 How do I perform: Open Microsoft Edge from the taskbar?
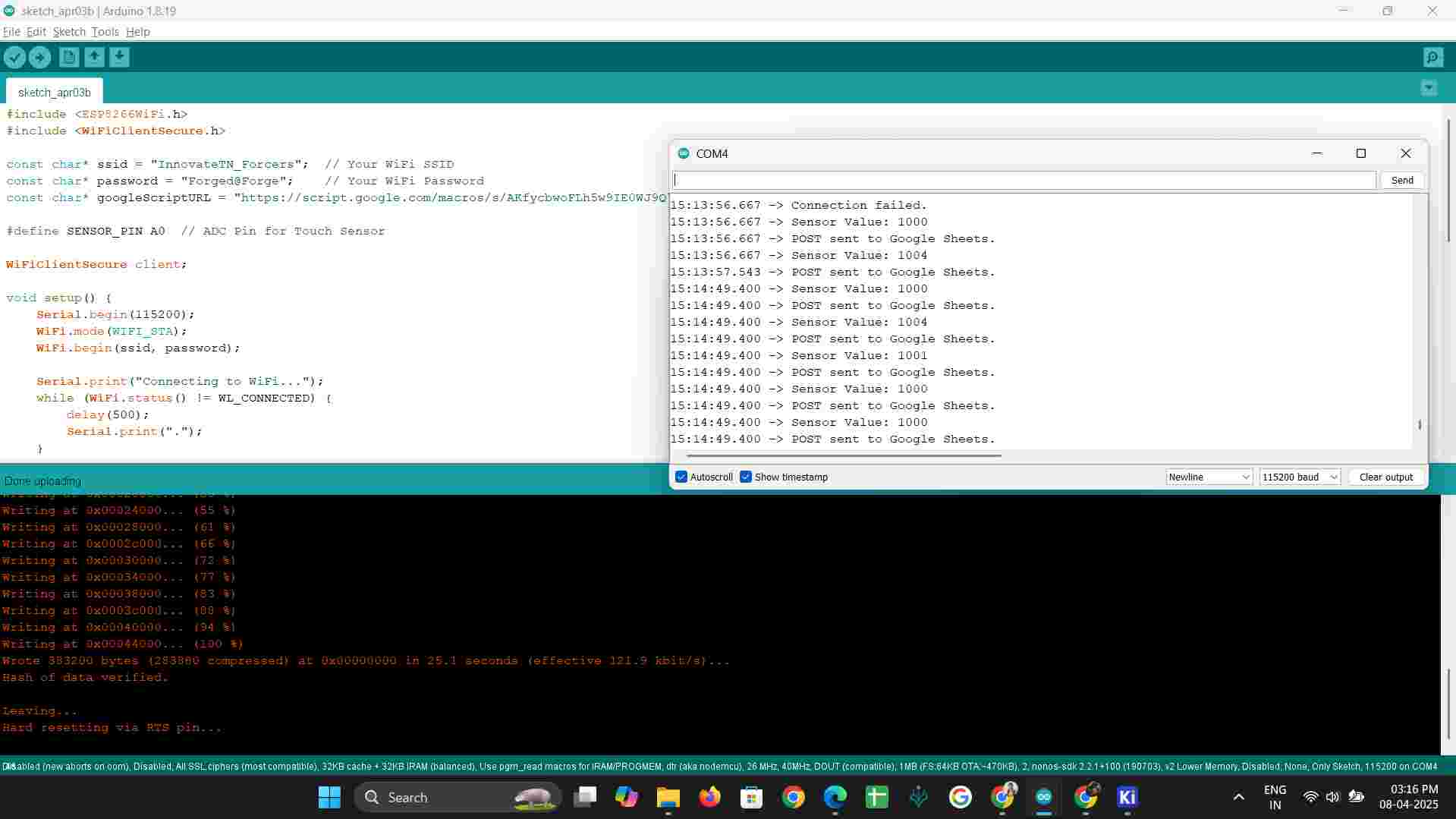tap(835, 797)
